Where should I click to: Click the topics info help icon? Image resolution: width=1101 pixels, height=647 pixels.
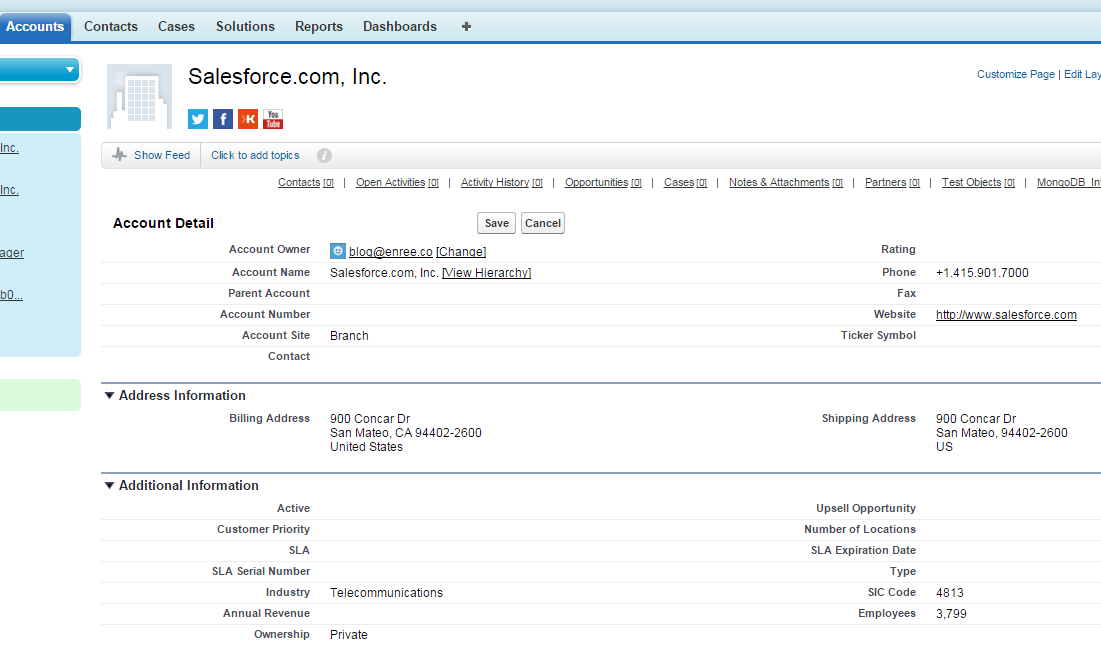click(x=324, y=155)
